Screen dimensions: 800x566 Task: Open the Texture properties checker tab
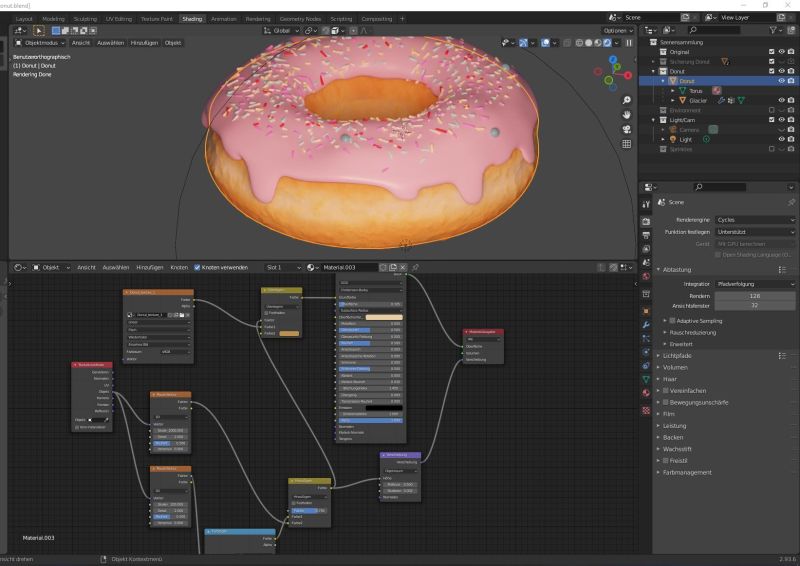tap(646, 410)
